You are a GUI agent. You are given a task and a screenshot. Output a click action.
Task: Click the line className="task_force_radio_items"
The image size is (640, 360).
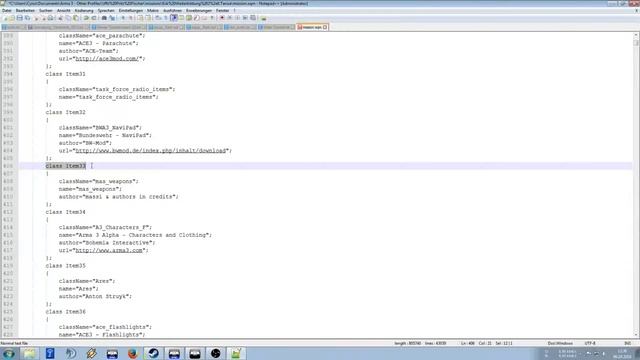coord(117,89)
